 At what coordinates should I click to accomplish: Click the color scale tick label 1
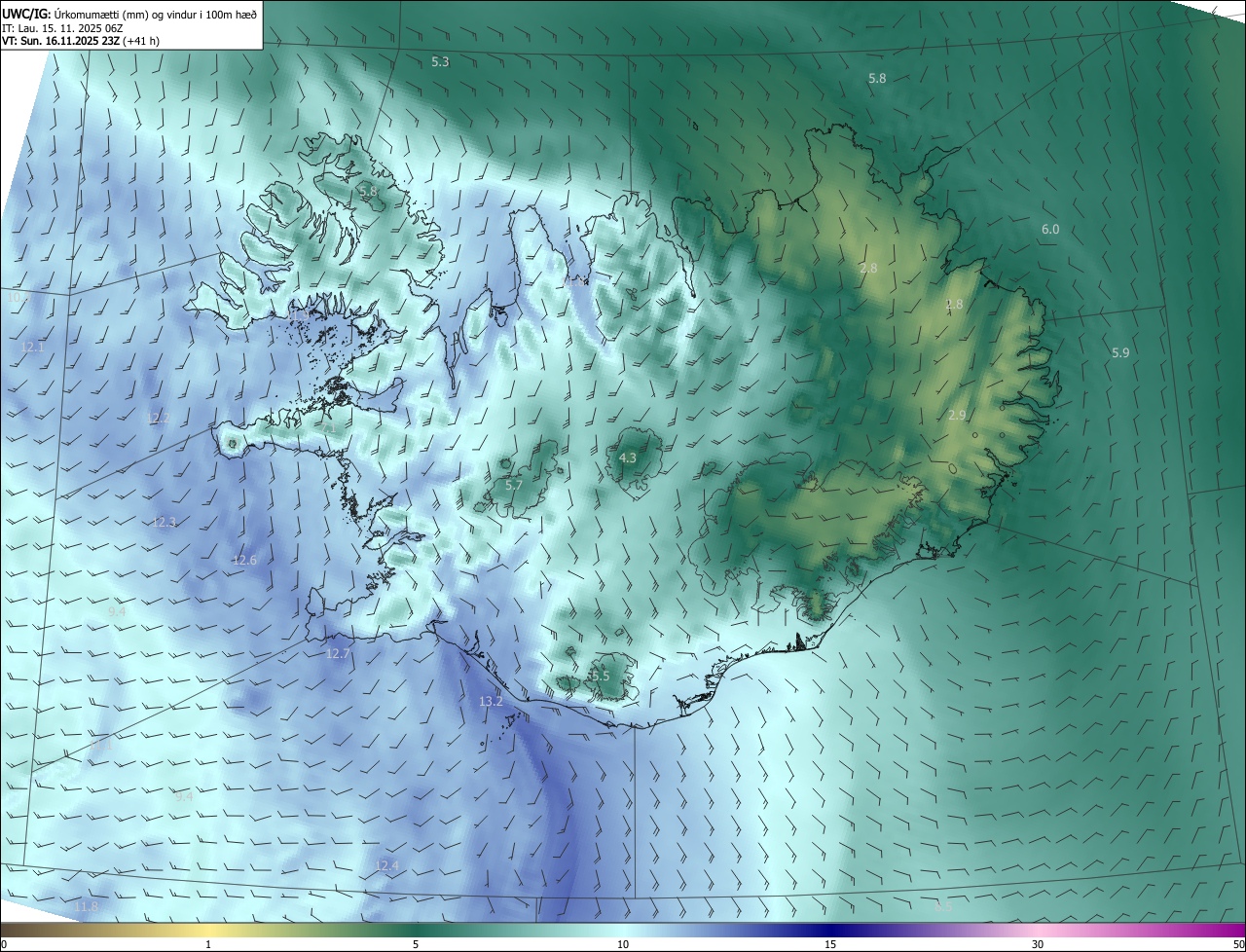(x=208, y=944)
